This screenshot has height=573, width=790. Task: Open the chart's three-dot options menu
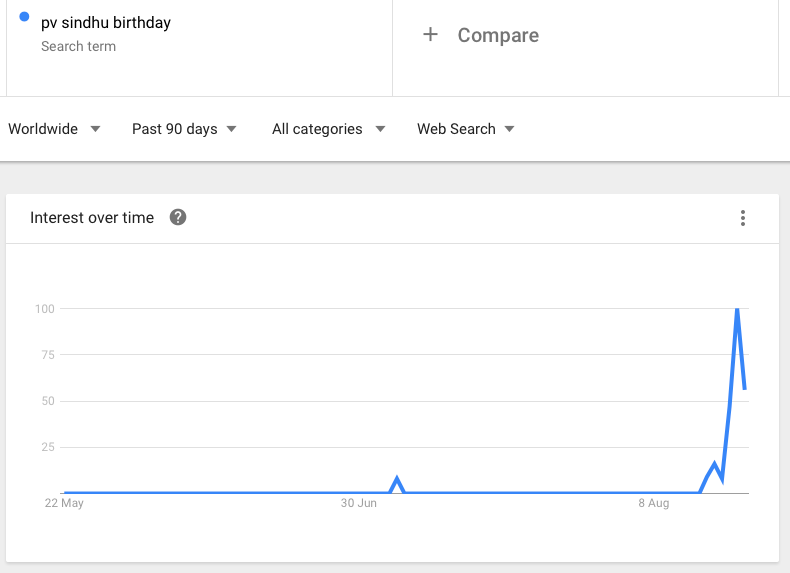[743, 218]
